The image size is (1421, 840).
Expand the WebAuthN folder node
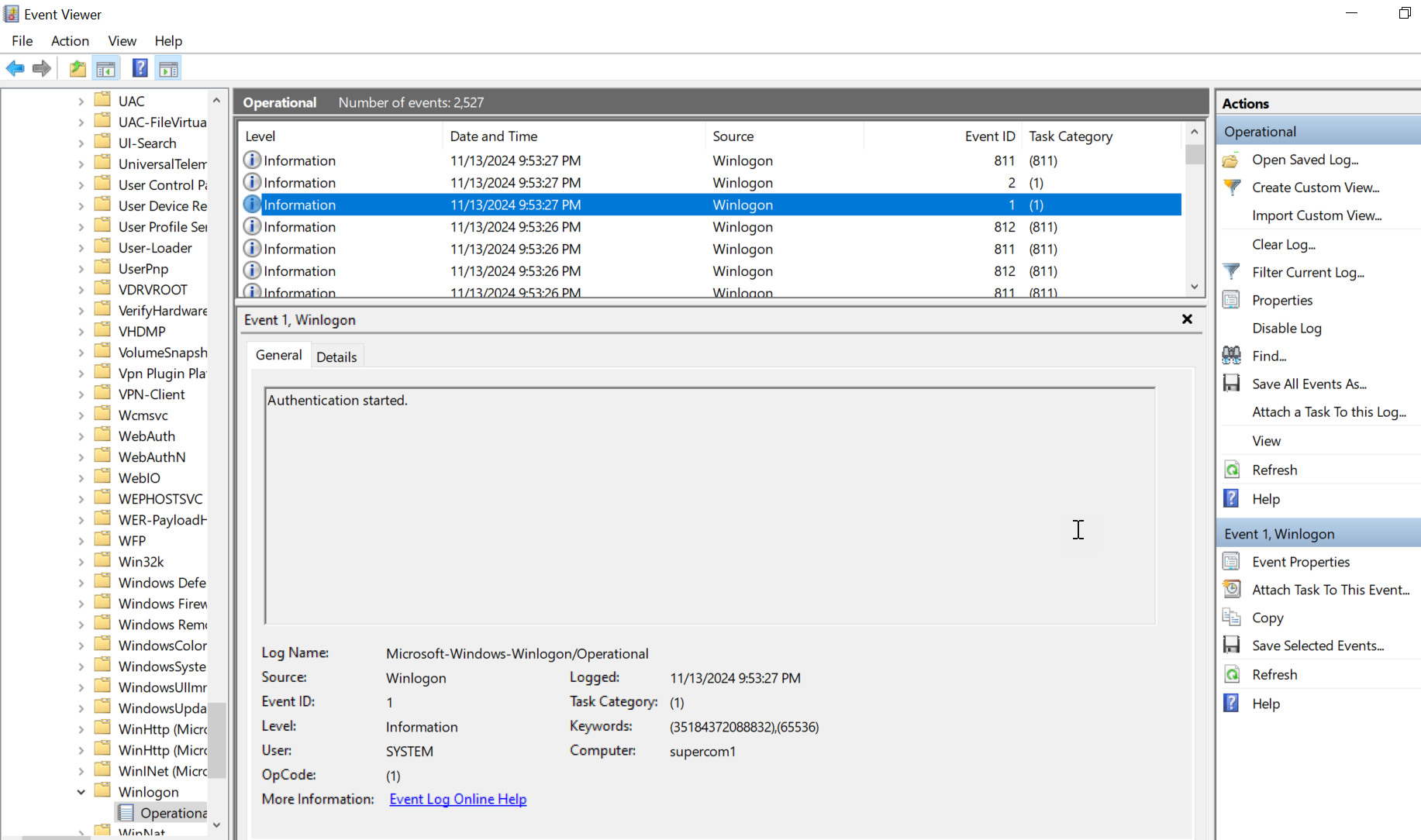click(81, 457)
